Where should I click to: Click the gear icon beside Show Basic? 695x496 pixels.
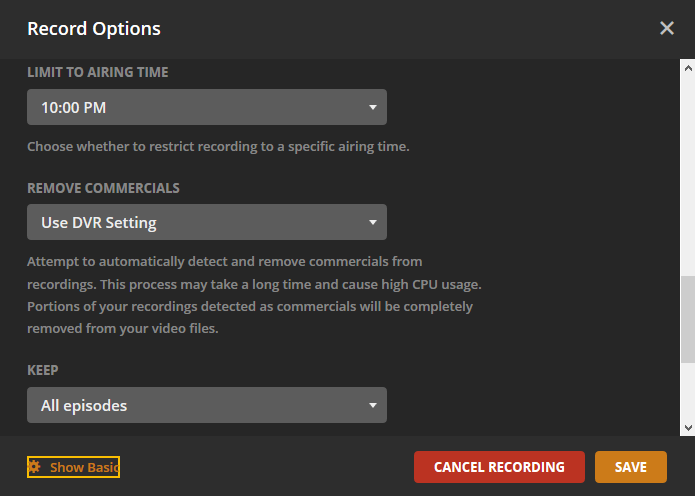tap(34, 467)
